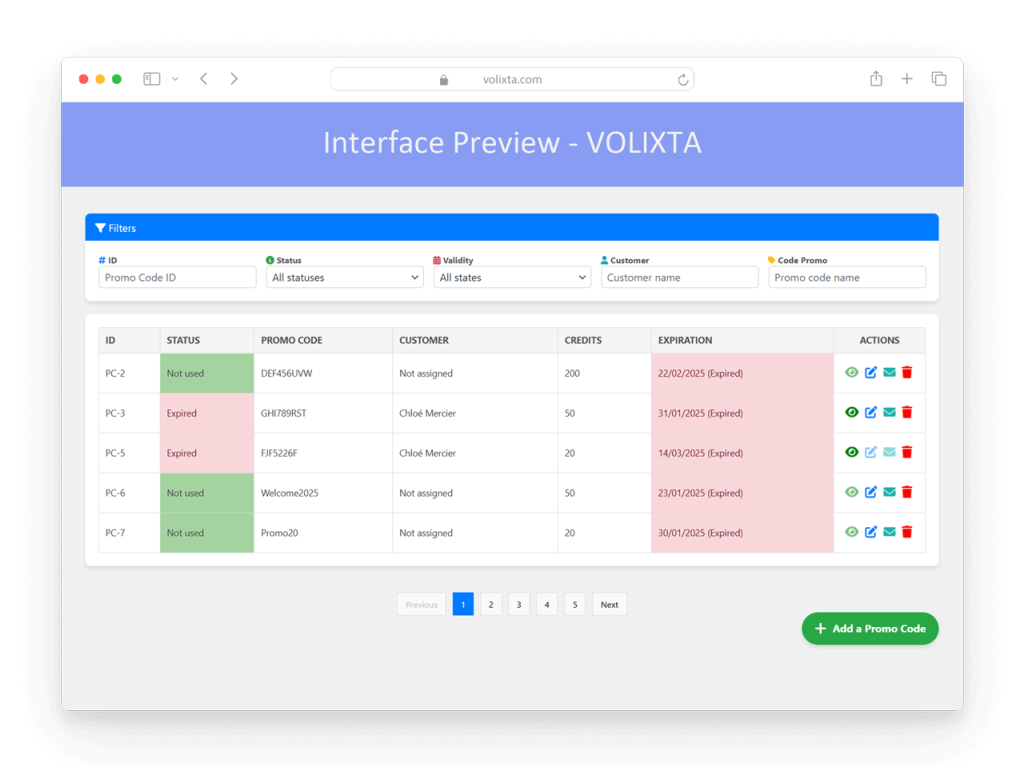Email Promo20 code via envelope icon

(x=889, y=532)
